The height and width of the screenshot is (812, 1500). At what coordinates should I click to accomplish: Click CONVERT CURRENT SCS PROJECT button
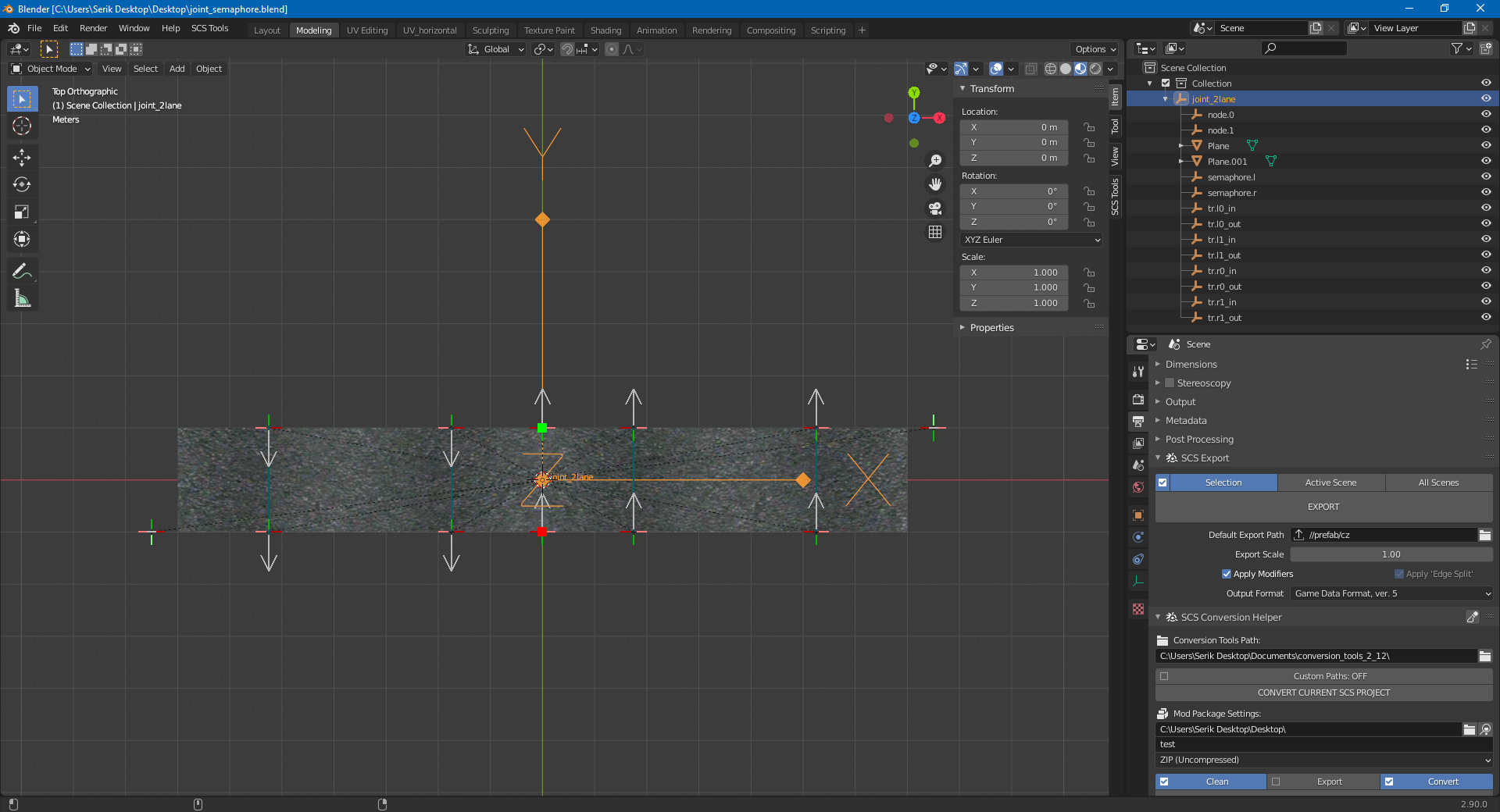[x=1323, y=693]
